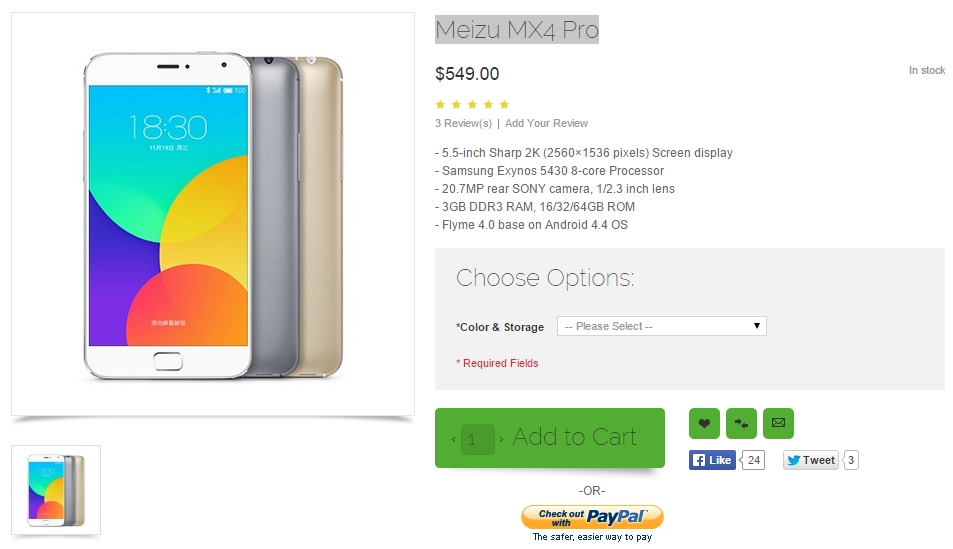Click the Facebook Like button
Screen dimensions: 953x549
click(x=712, y=460)
